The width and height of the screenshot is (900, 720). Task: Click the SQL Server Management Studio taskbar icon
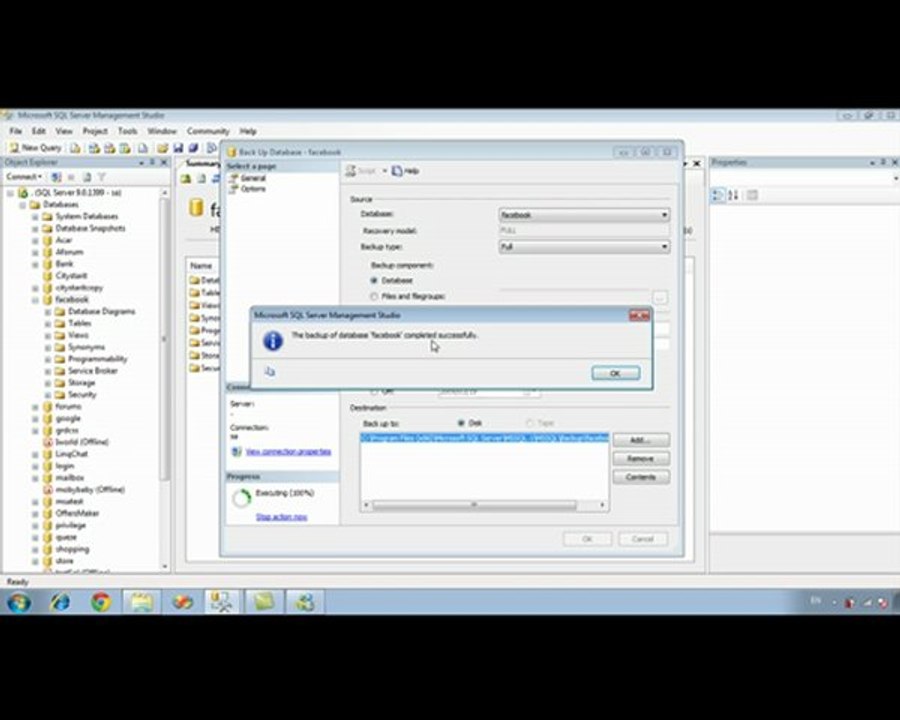click(x=223, y=602)
